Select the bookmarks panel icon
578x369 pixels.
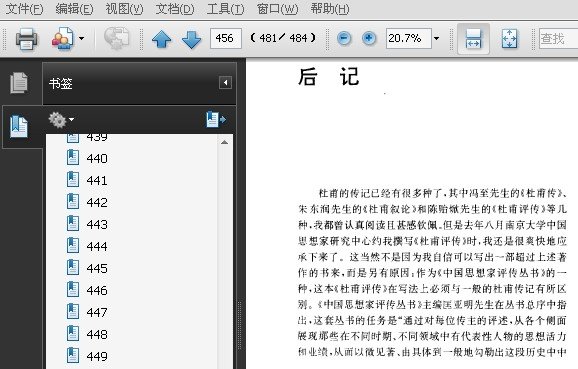click(19, 126)
